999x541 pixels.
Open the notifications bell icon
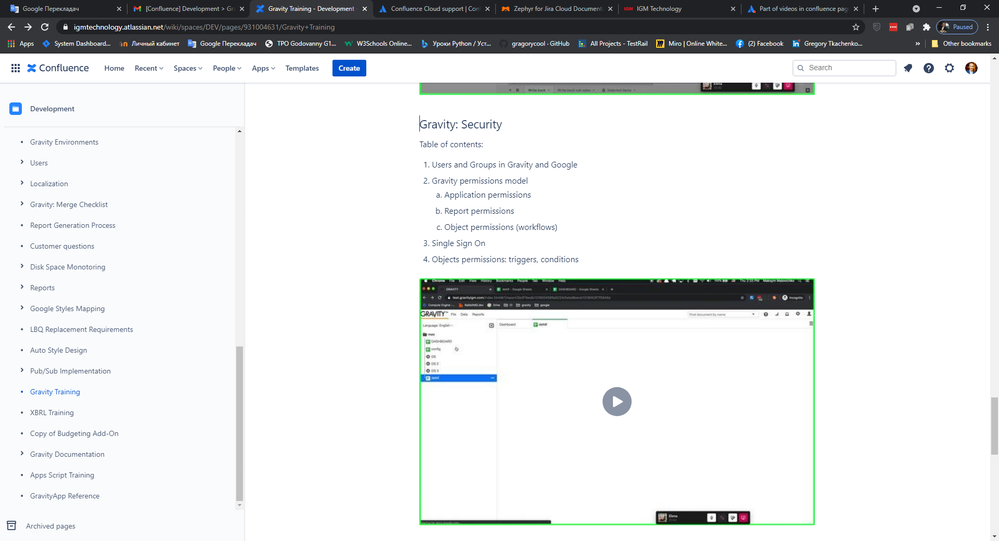[x=908, y=68]
